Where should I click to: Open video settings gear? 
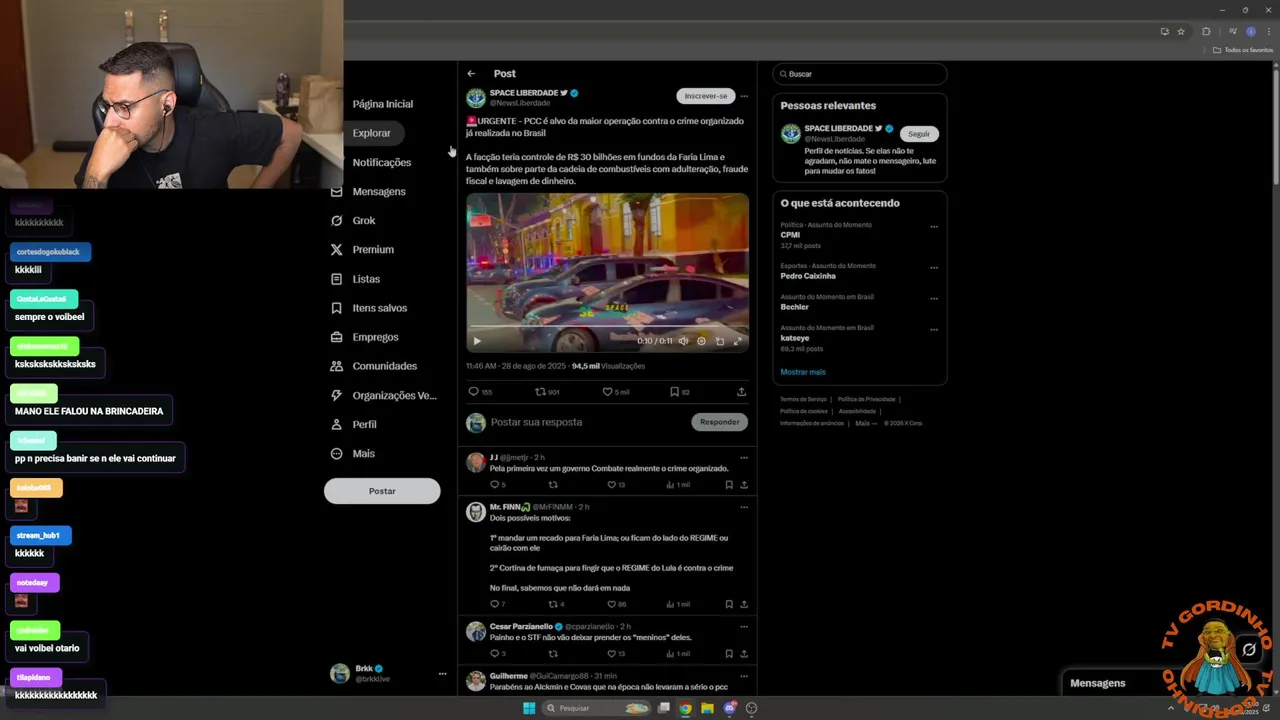click(701, 341)
